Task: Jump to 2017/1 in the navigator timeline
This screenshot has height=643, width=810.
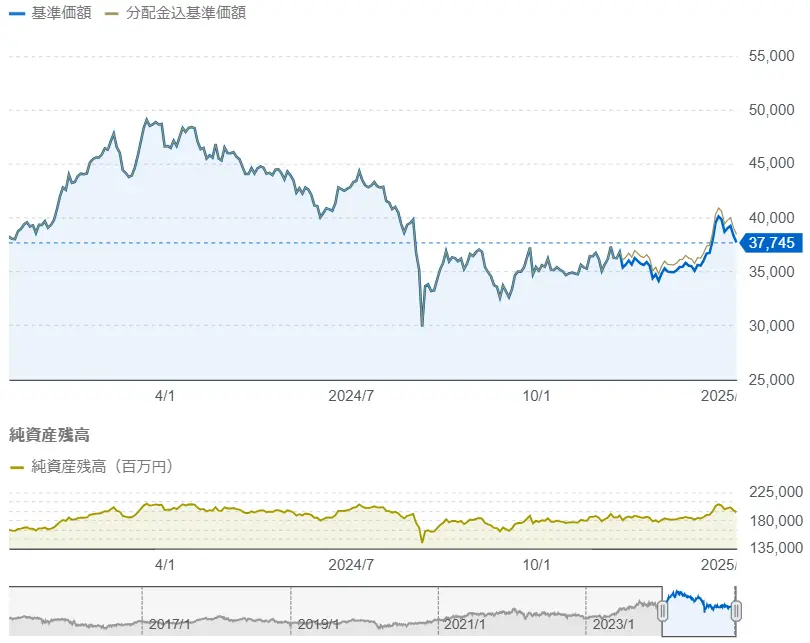Action: coord(169,624)
